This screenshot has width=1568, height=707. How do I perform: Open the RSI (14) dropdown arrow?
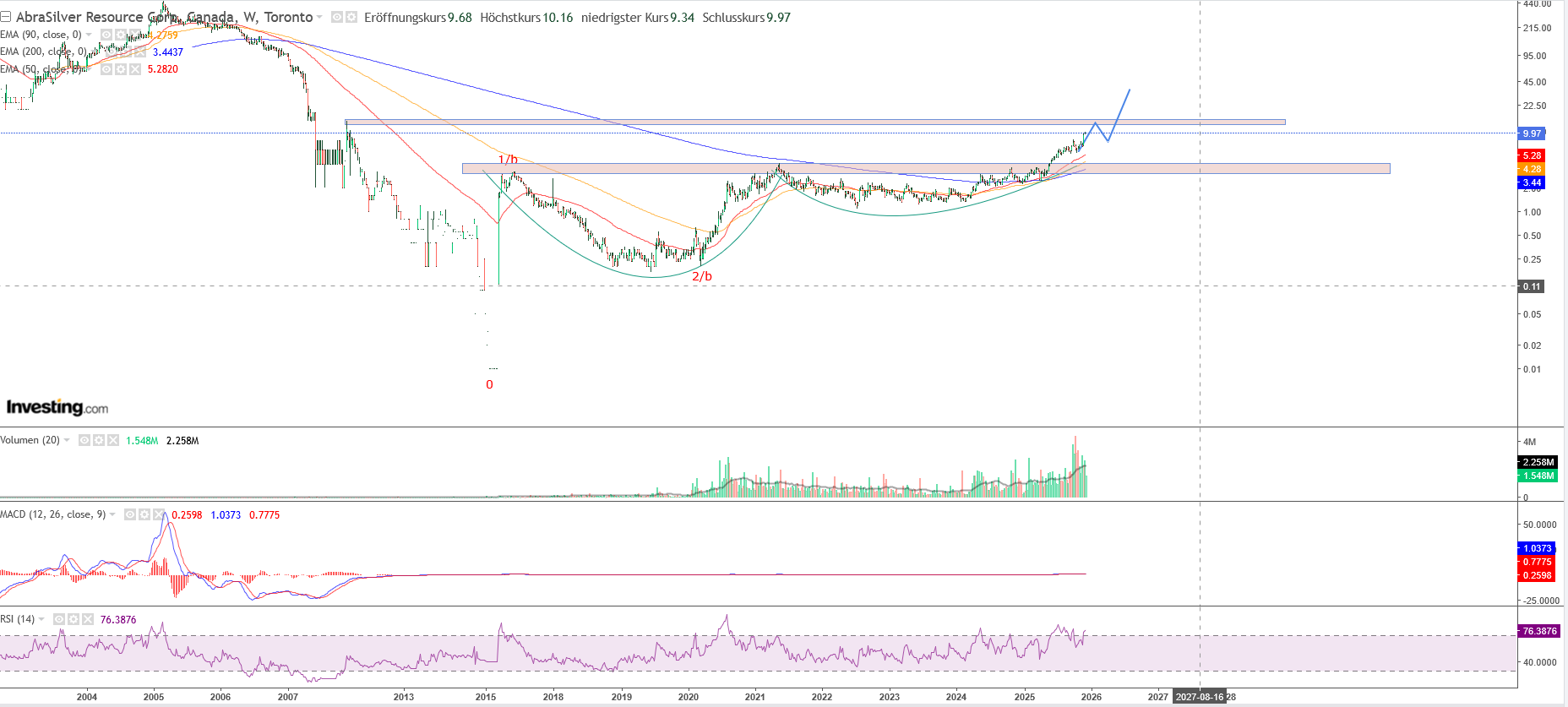coord(41,619)
